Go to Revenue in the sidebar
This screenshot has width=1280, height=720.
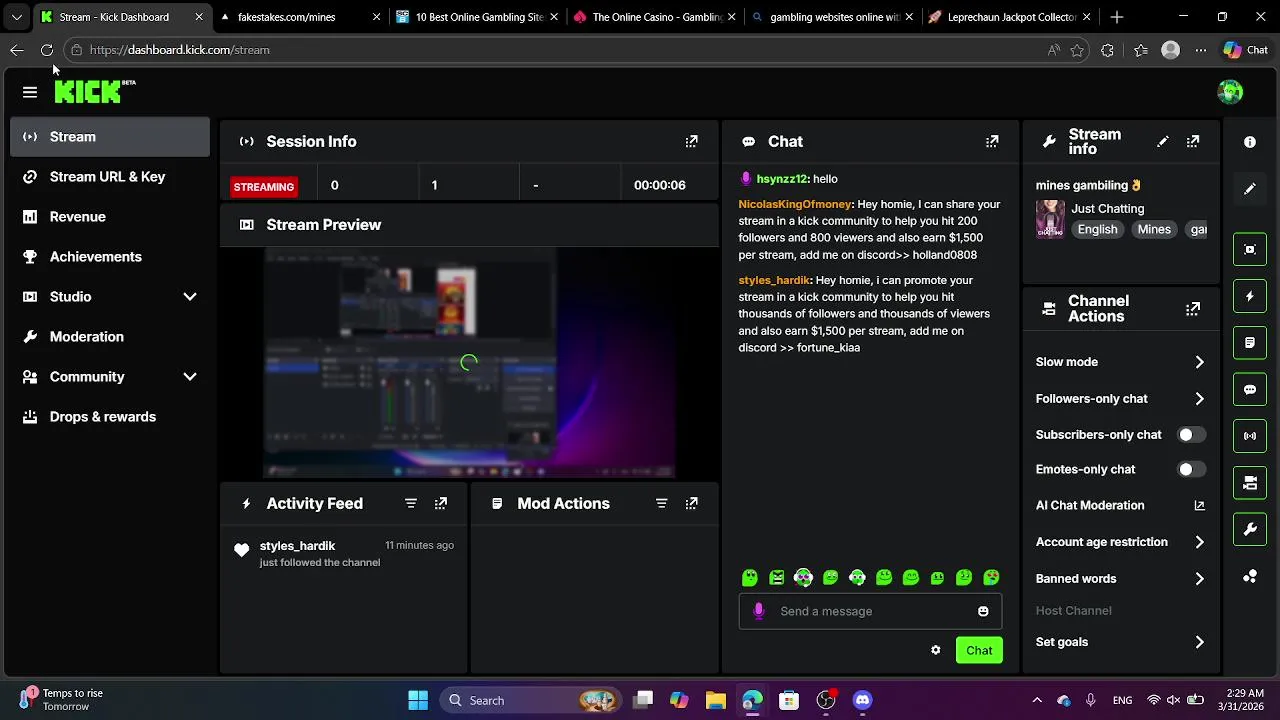pyautogui.click(x=110, y=217)
